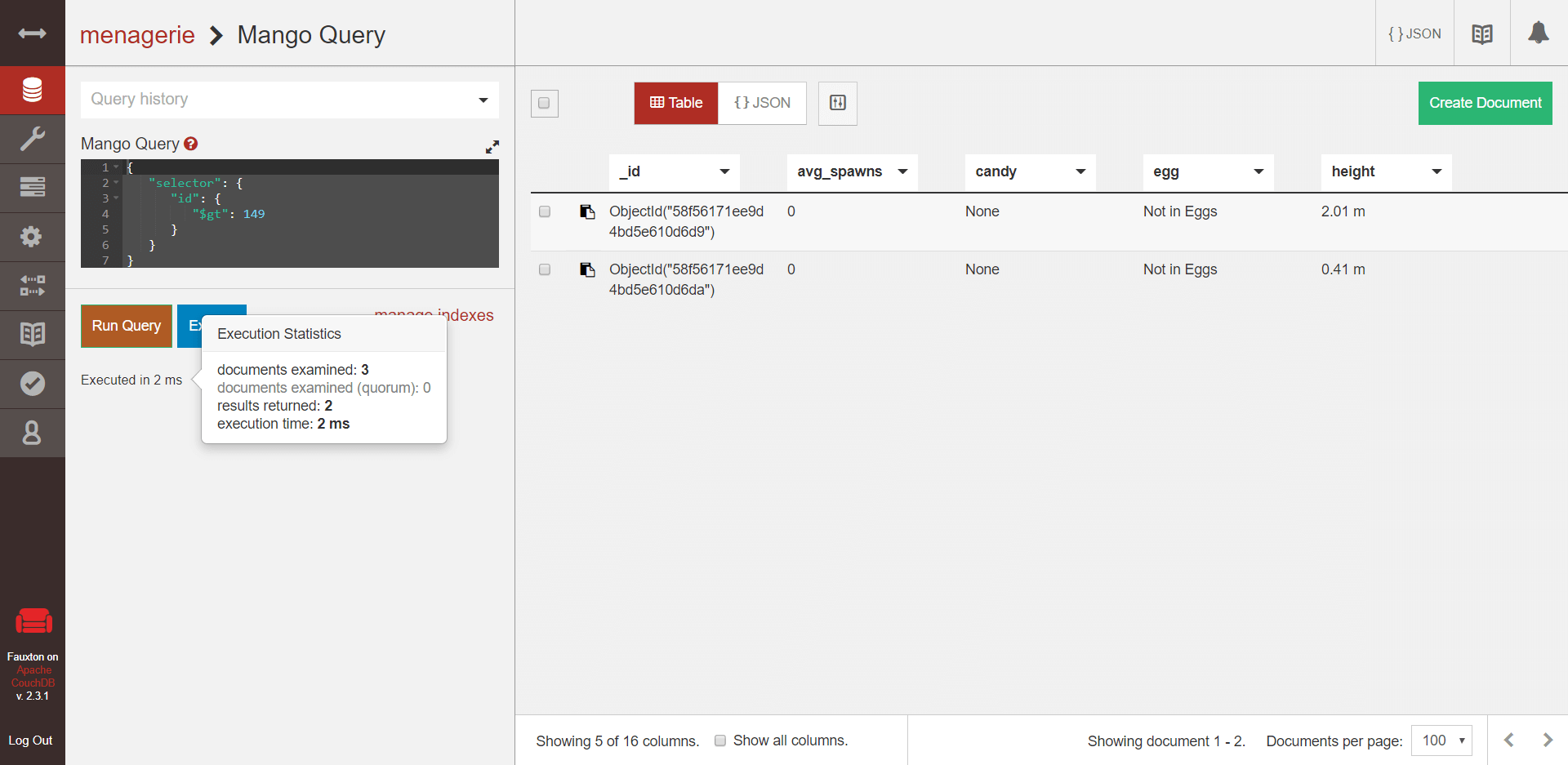Select the Table view tab
The width and height of the screenshot is (1568, 765).
(676, 103)
